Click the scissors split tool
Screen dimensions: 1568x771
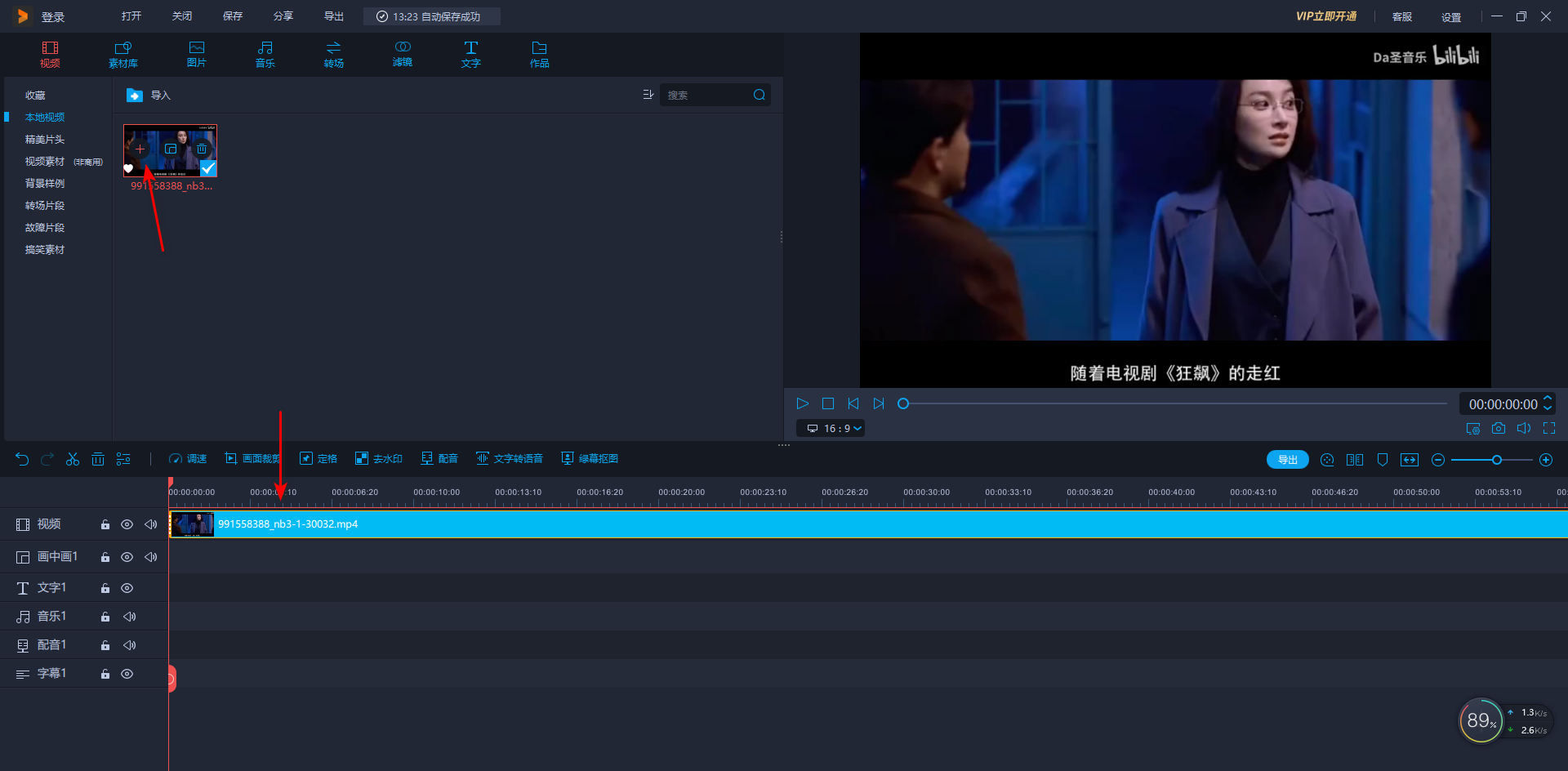point(73,459)
